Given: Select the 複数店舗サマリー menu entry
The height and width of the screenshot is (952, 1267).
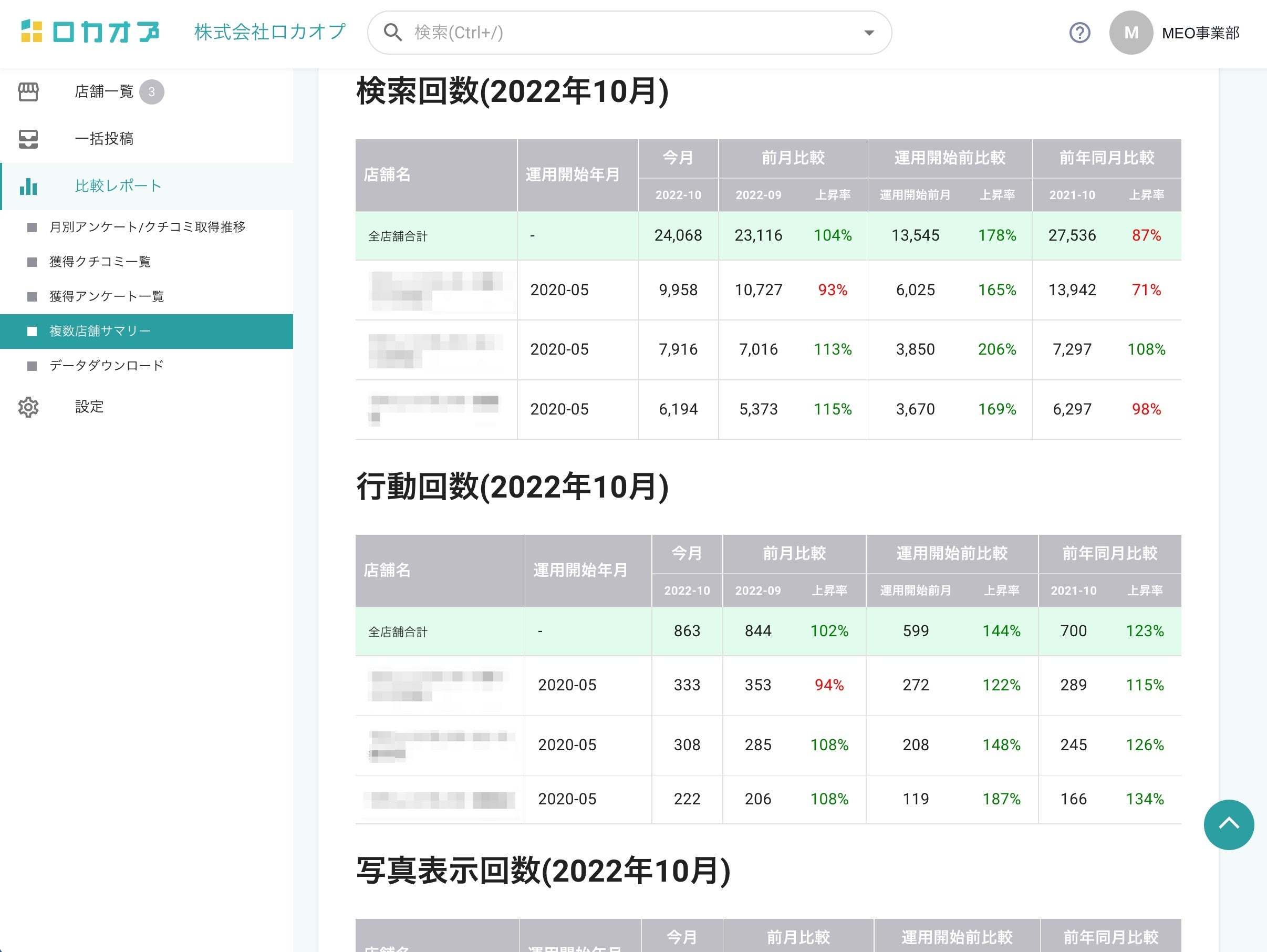Looking at the screenshot, I should point(99,331).
